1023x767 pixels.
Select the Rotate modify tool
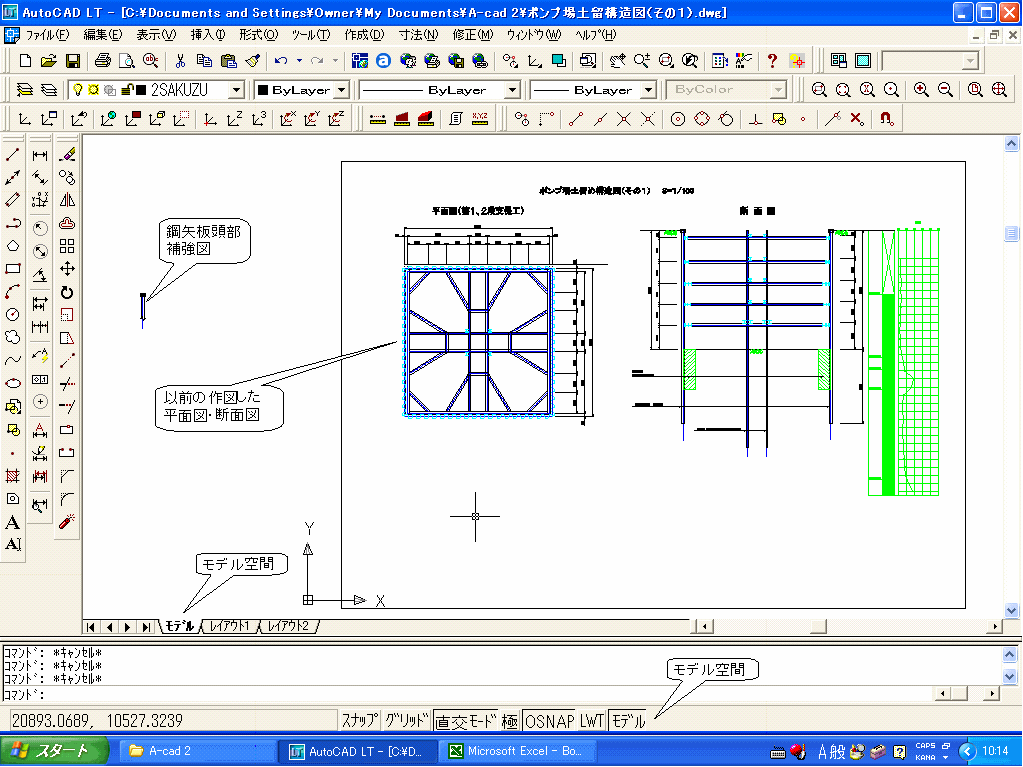click(x=67, y=292)
